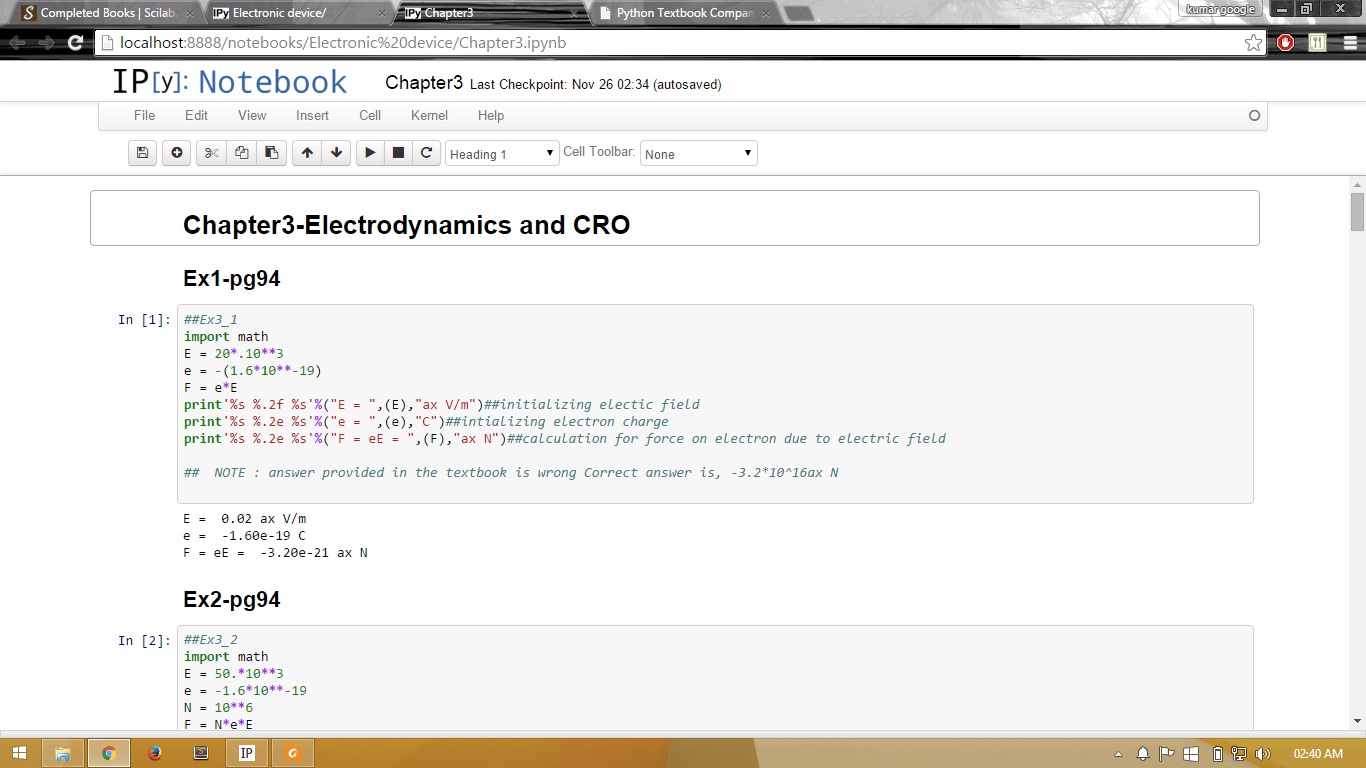Click the kernel status indicator circle
Screen dimensions: 1366x768
click(1253, 115)
